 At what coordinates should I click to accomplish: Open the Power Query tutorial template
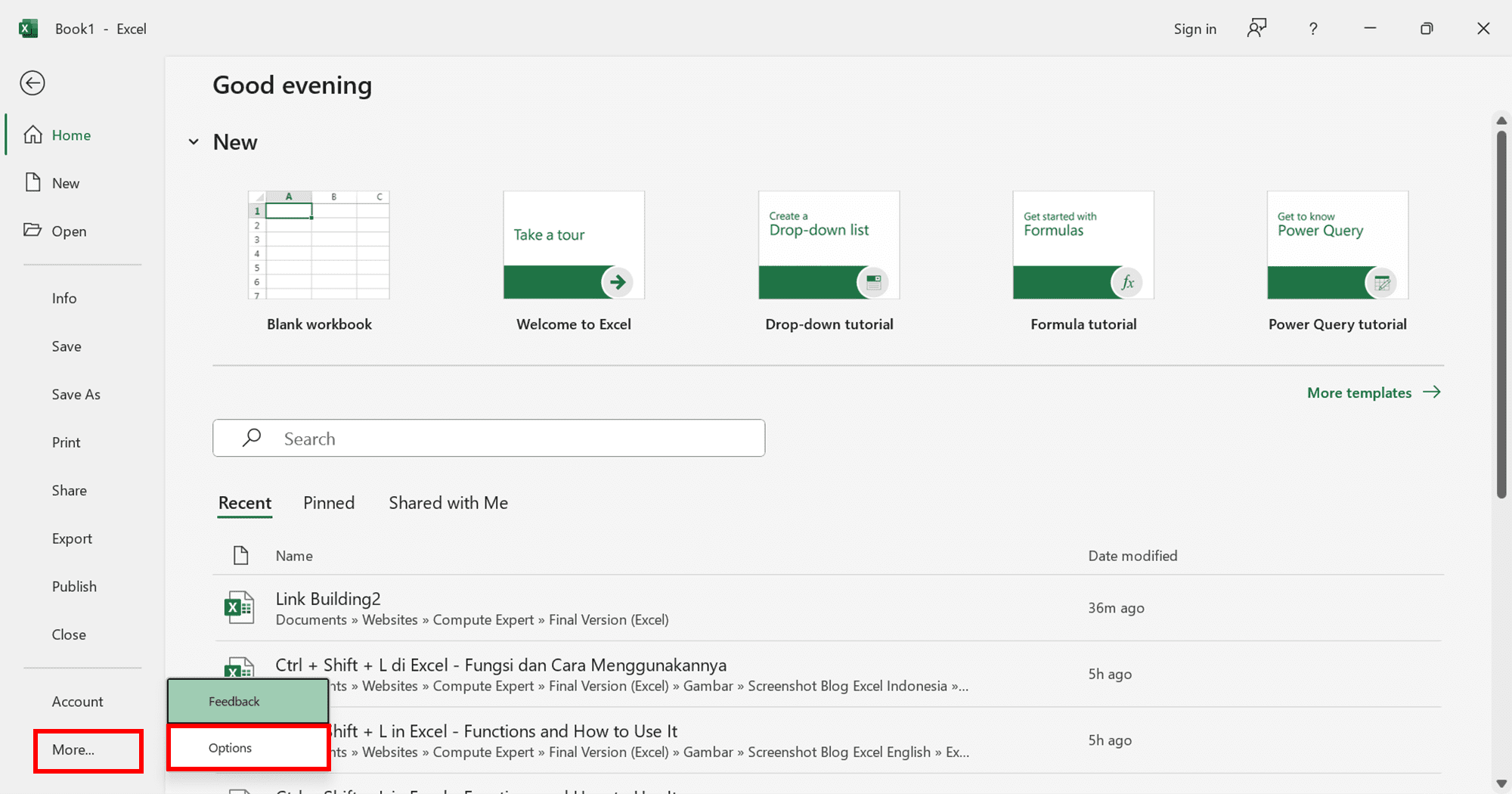[x=1338, y=245]
